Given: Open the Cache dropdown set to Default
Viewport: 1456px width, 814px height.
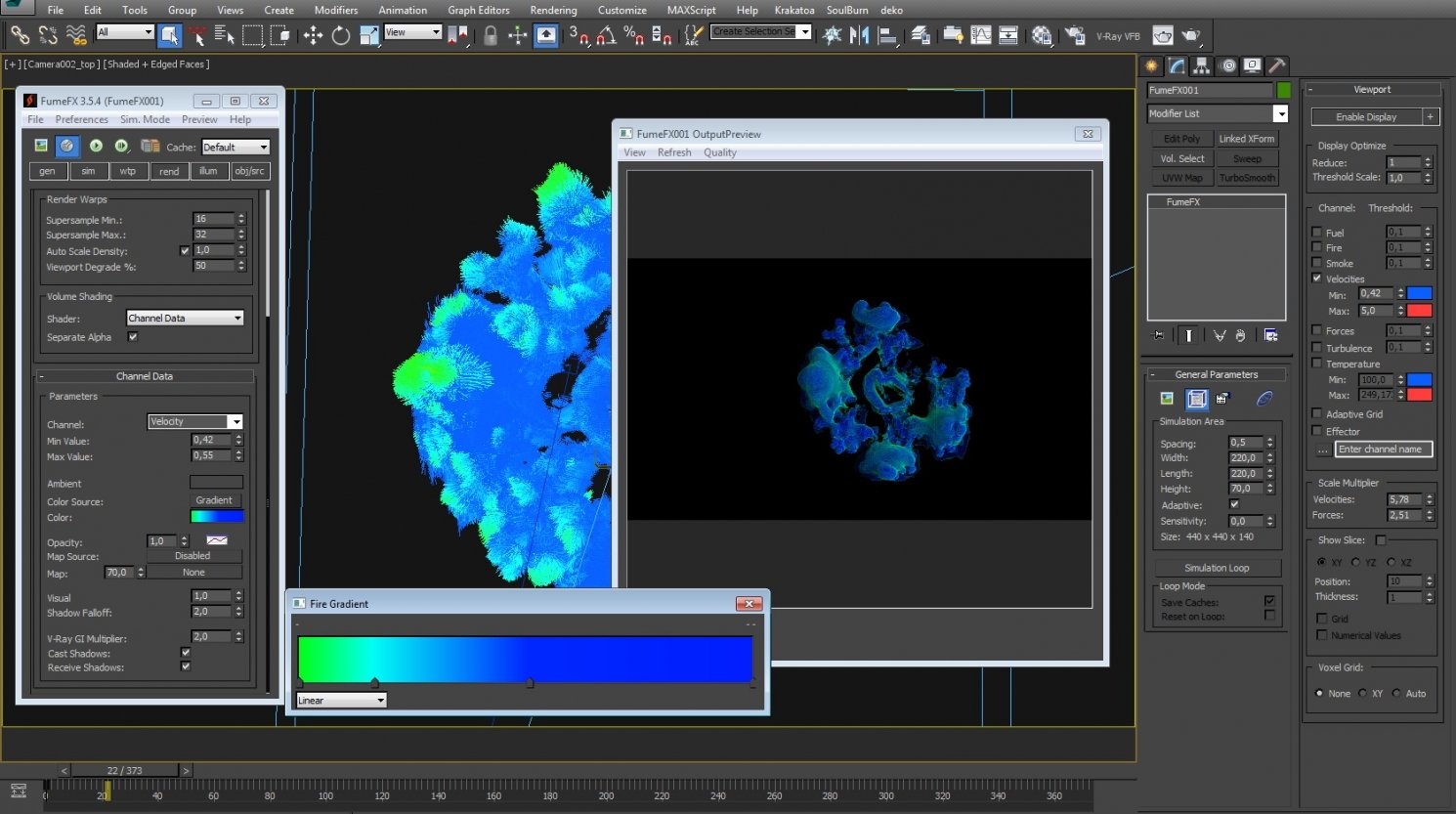Looking at the screenshot, I should tap(235, 147).
